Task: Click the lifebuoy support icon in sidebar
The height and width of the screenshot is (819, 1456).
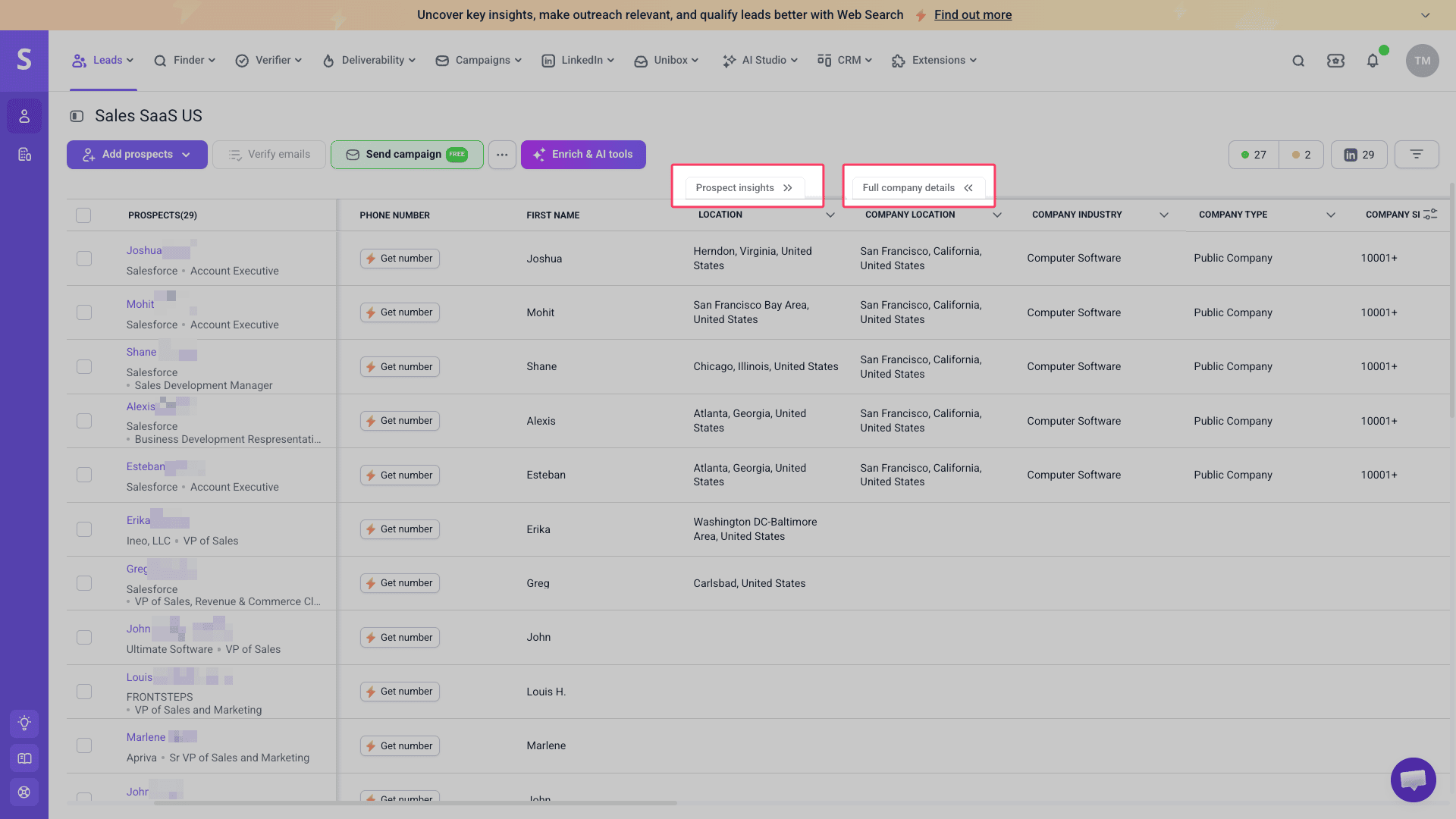Action: pos(24,792)
